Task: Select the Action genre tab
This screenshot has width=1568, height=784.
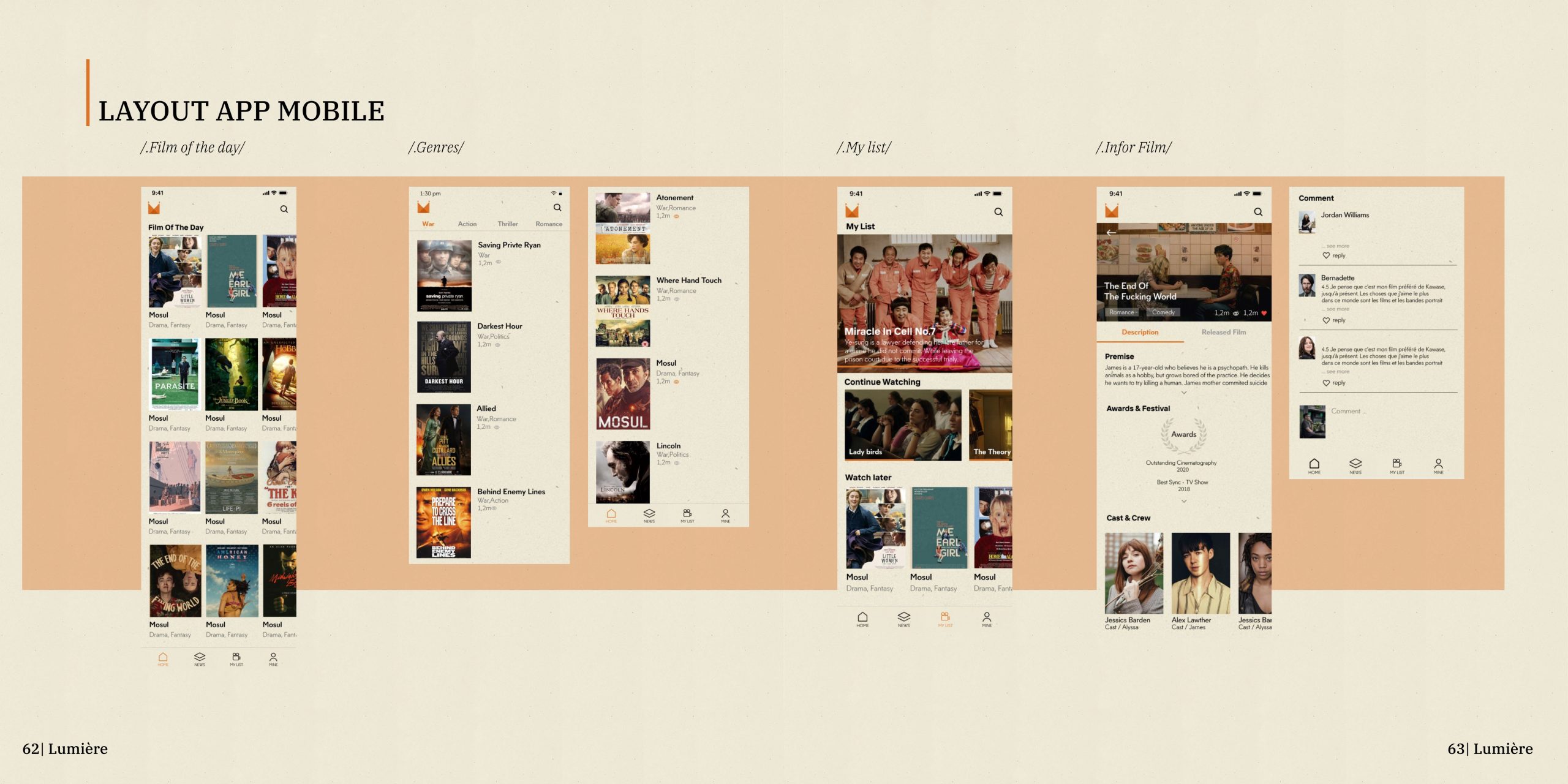Action: [467, 224]
